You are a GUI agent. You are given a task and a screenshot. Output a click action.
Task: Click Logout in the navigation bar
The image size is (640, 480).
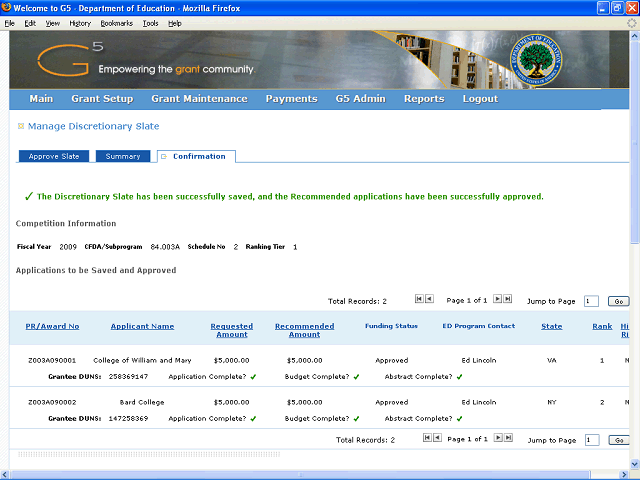tap(480, 99)
